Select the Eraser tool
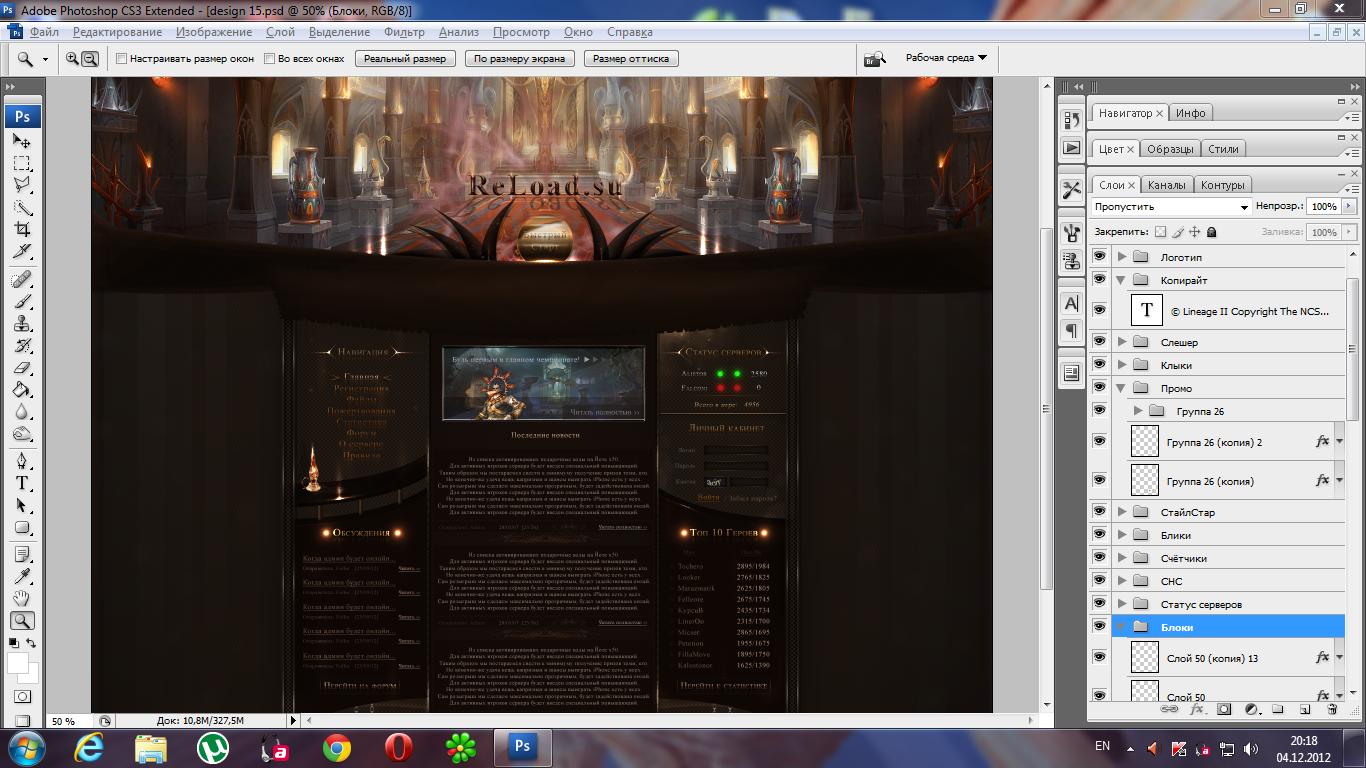The width and height of the screenshot is (1366, 768). point(22,367)
